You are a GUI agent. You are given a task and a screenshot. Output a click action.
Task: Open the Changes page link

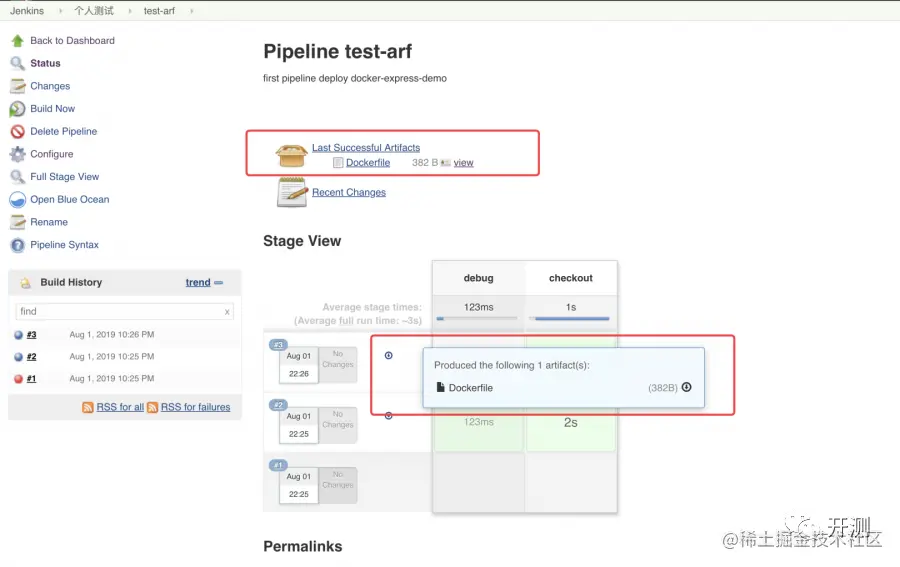point(50,86)
